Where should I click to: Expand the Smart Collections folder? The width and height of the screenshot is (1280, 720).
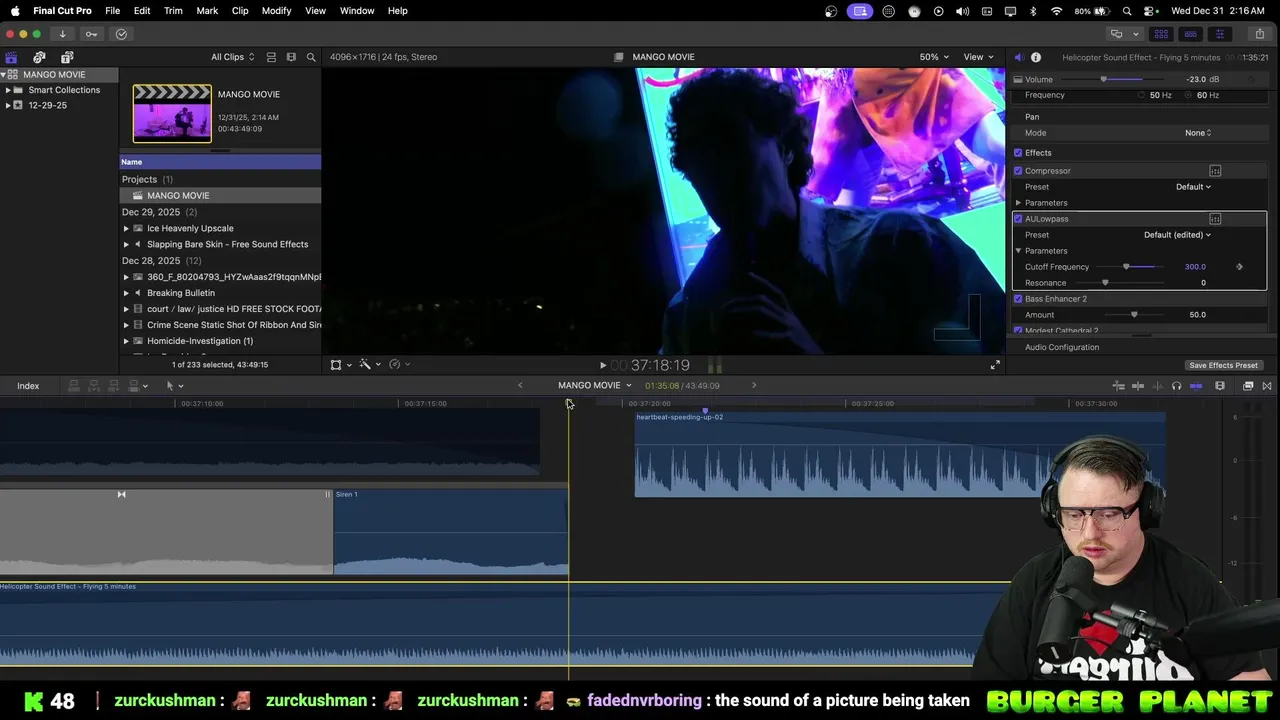(8, 90)
